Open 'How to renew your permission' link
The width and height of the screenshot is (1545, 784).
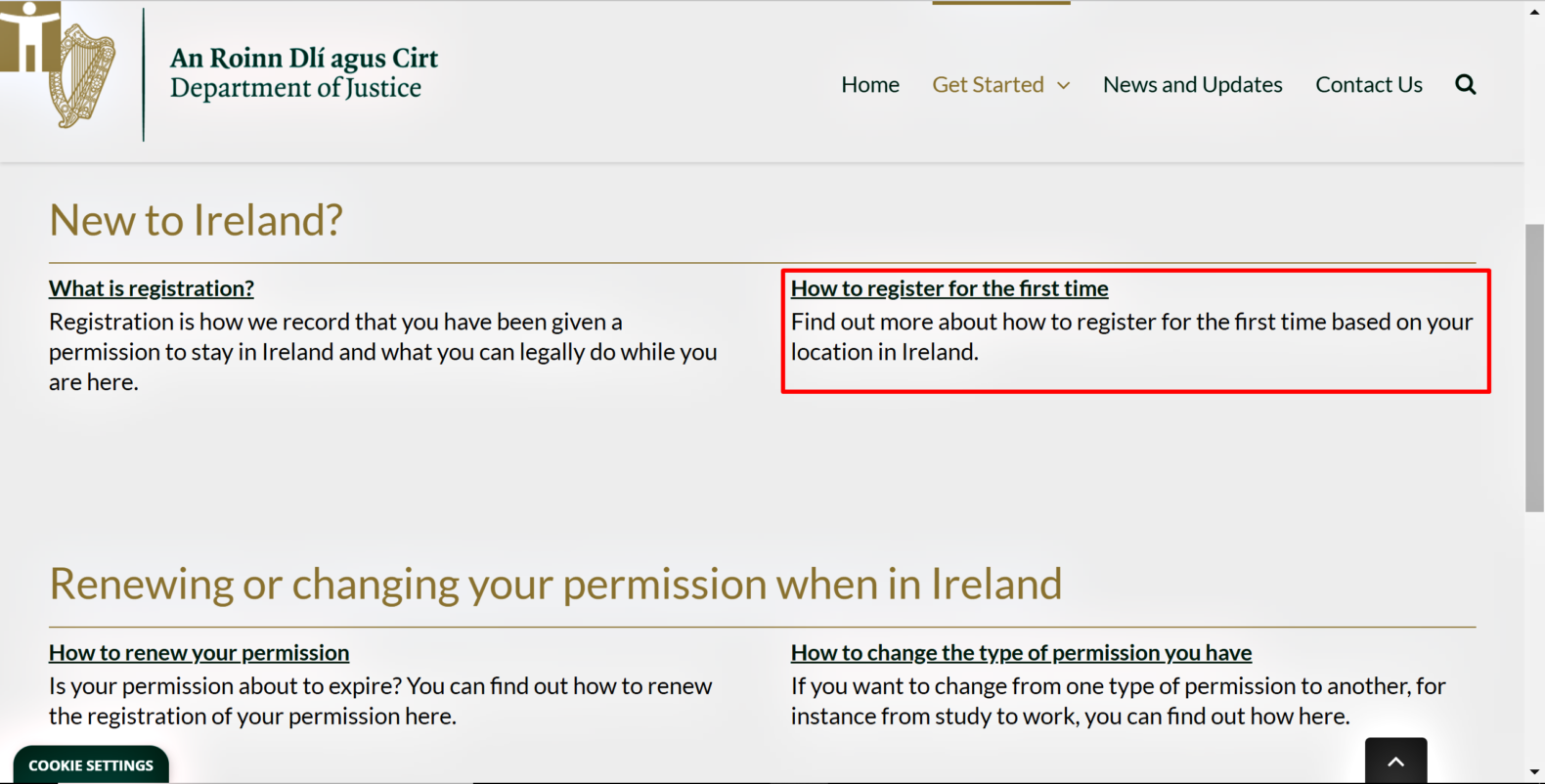[x=199, y=653]
